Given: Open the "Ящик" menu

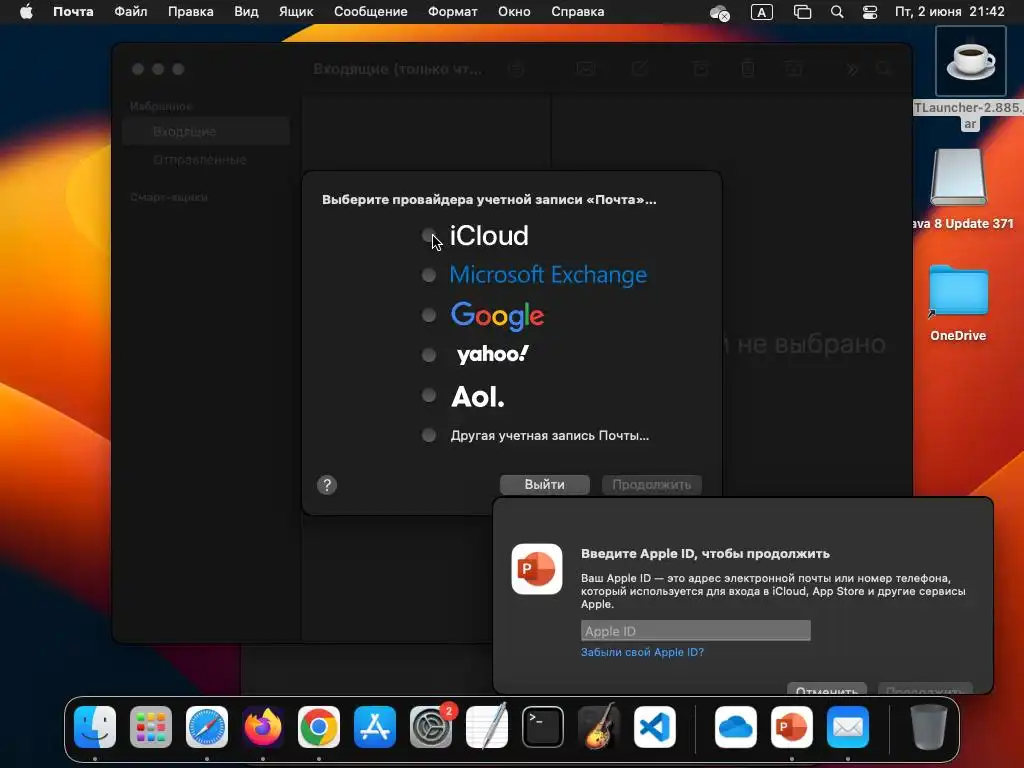Looking at the screenshot, I should point(296,12).
